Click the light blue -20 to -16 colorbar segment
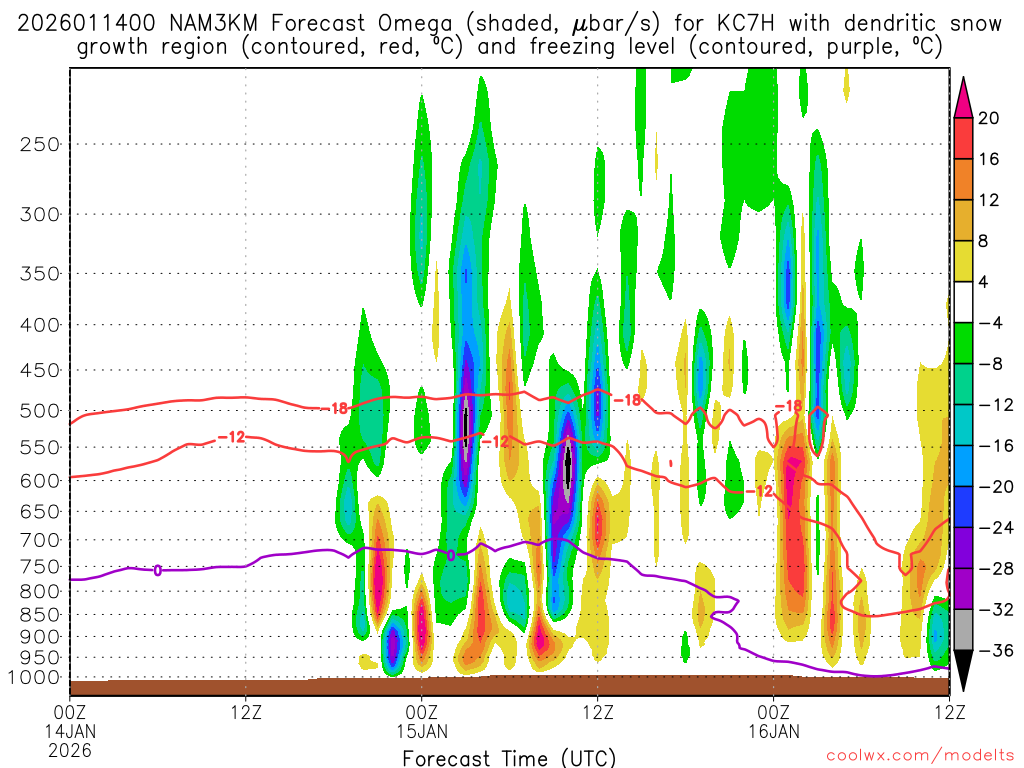 tap(963, 466)
